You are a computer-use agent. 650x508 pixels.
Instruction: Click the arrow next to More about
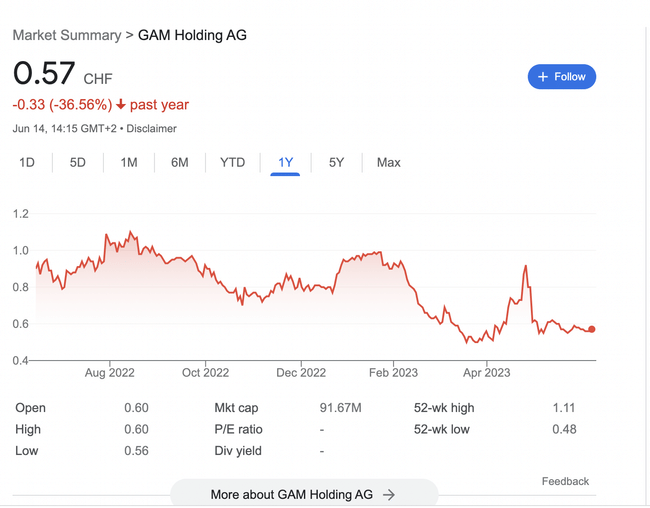389,494
